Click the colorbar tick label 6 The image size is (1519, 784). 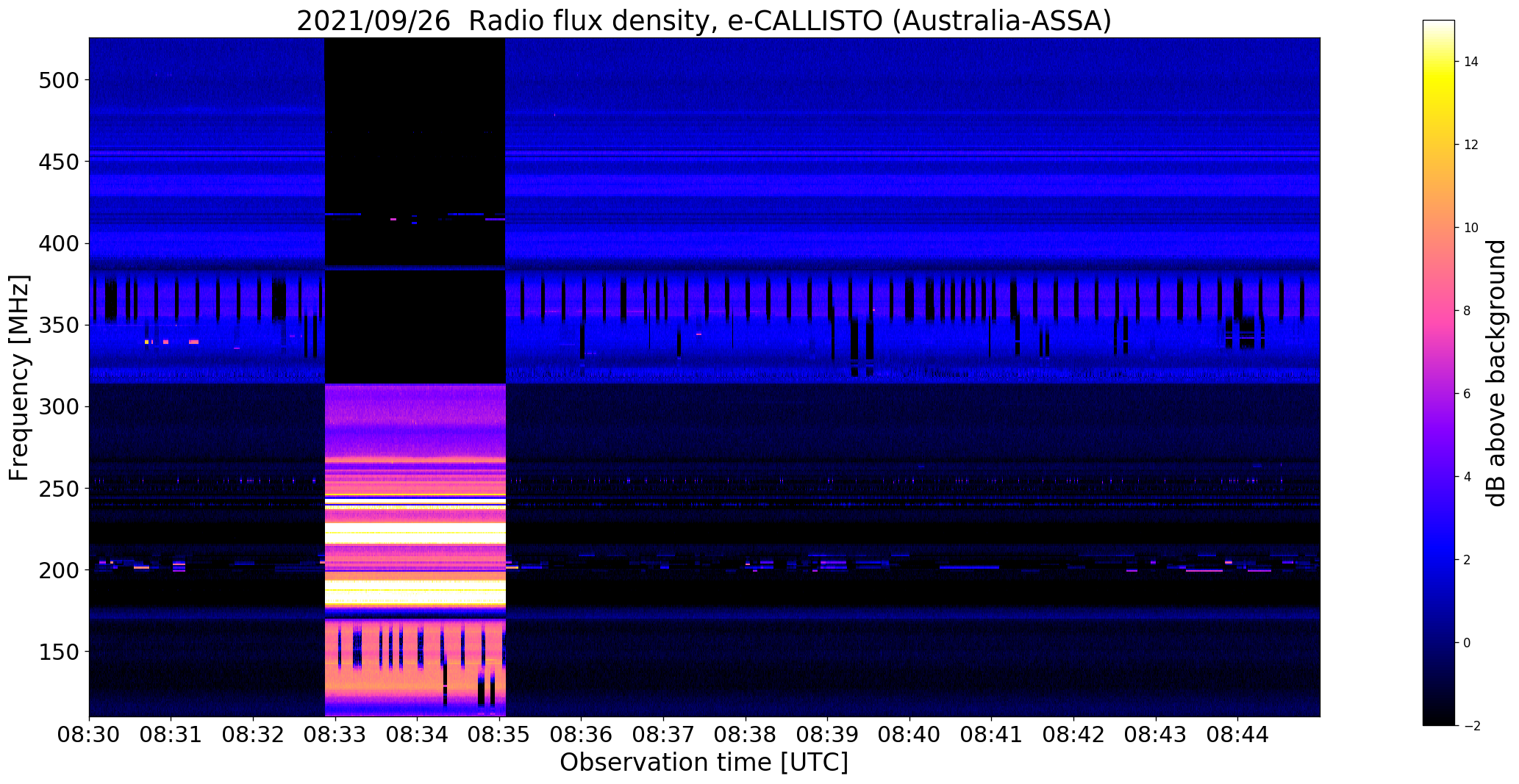click(x=1468, y=394)
